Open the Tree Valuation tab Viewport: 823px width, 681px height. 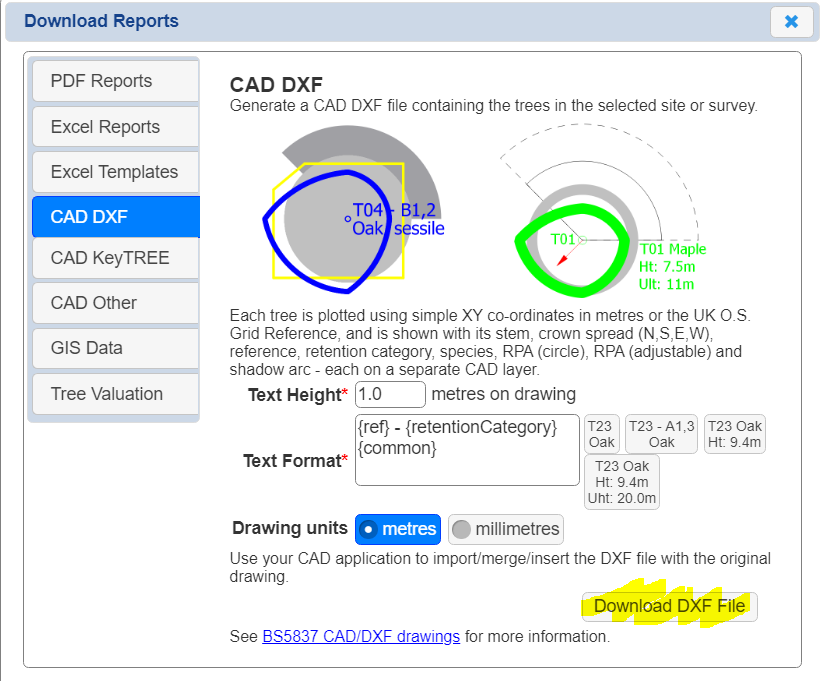click(x=115, y=394)
